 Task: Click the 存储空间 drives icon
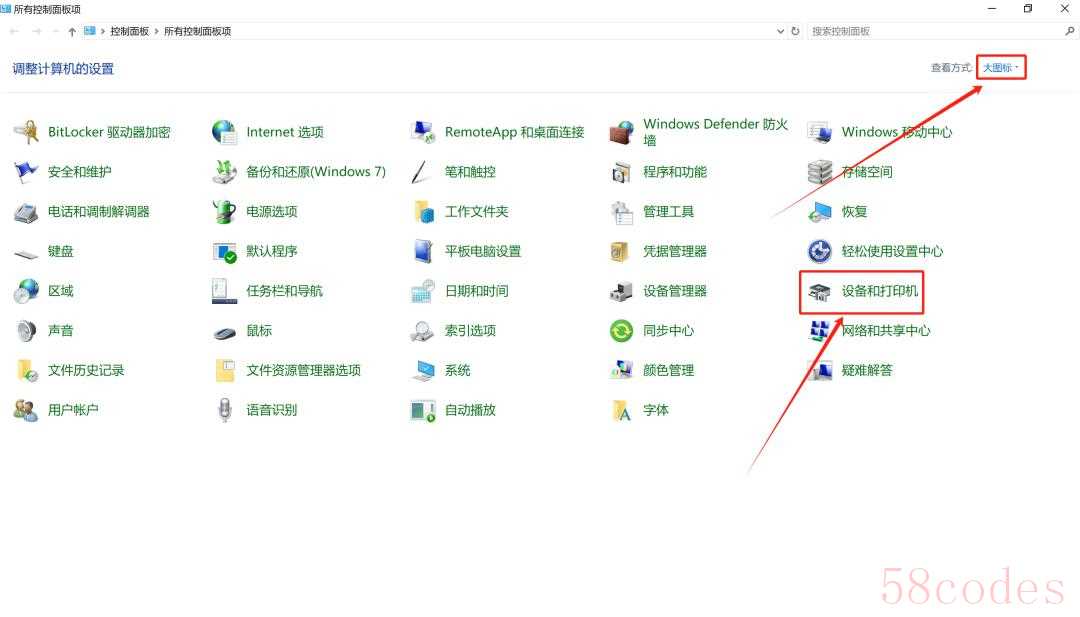pos(820,172)
